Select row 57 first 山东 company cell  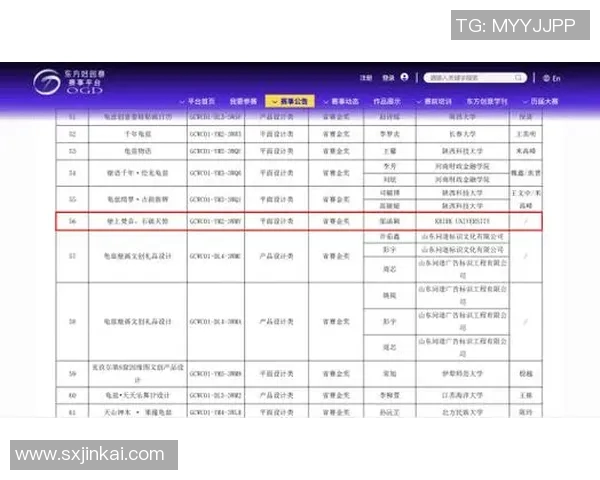462,237
